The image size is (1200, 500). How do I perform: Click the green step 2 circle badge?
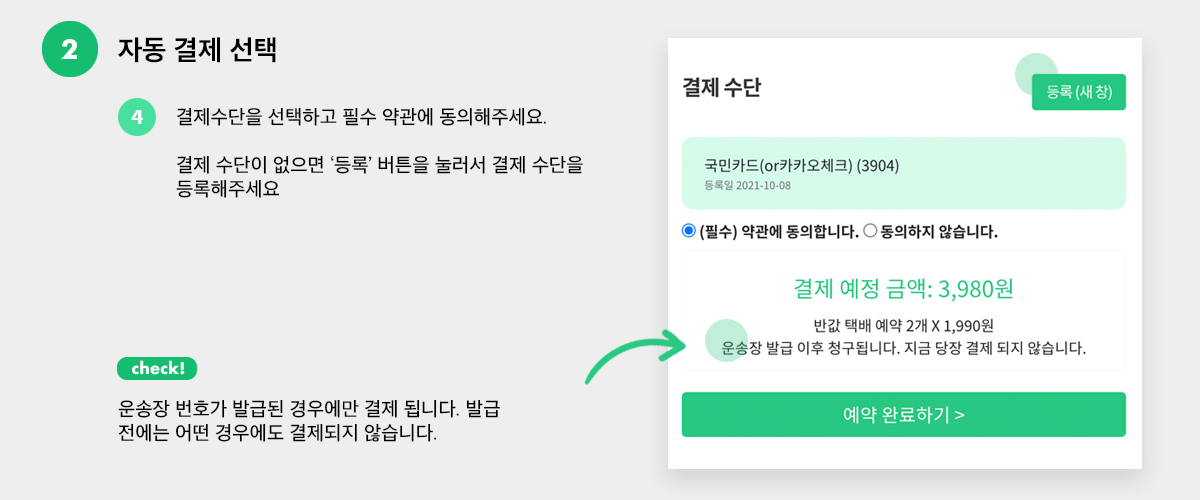(70, 49)
